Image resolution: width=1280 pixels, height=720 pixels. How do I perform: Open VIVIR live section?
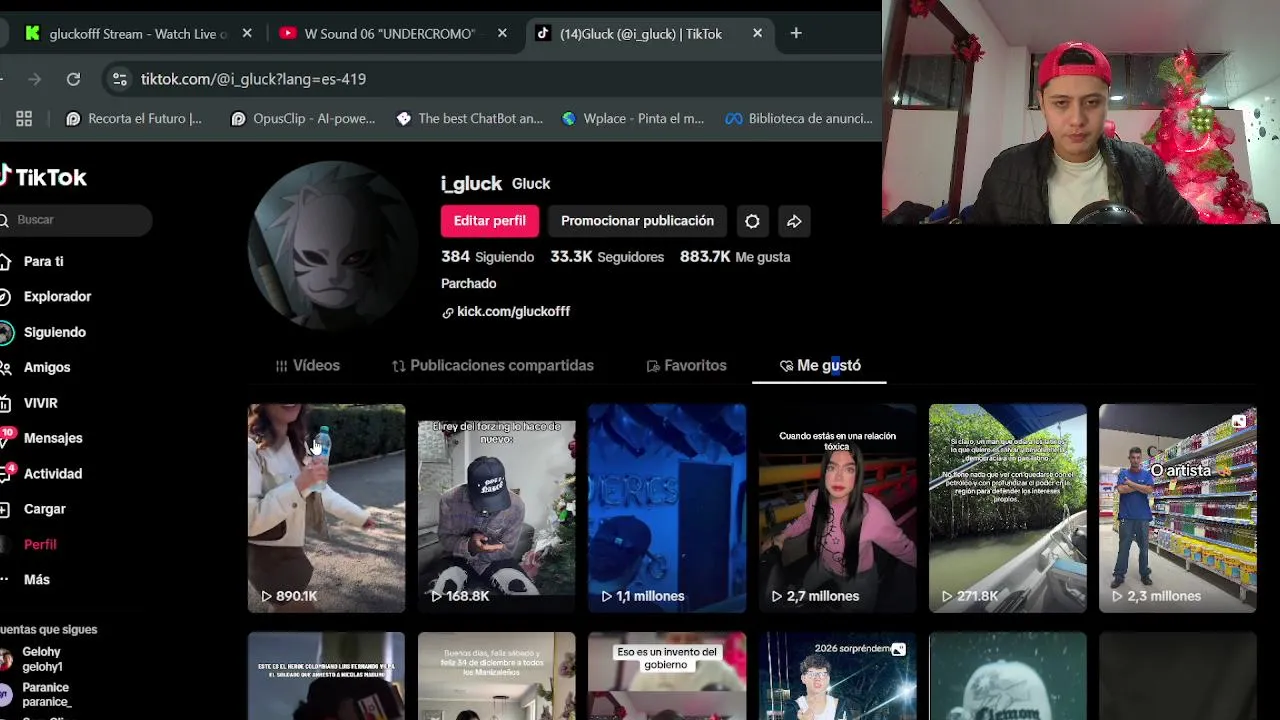[x=29, y=403]
